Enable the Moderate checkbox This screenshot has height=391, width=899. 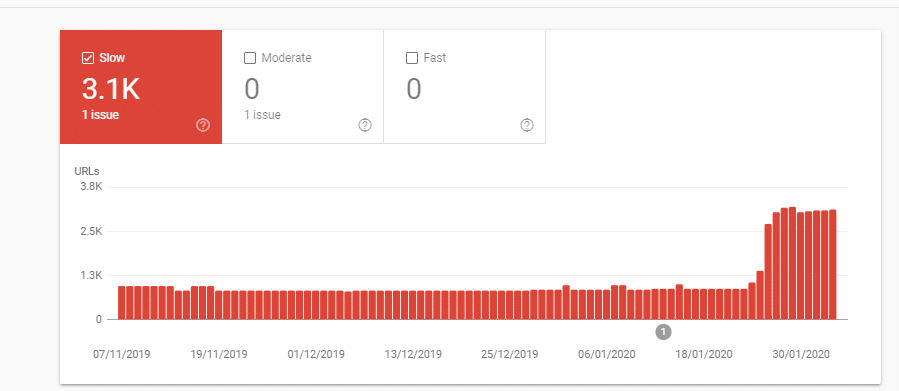click(x=249, y=58)
